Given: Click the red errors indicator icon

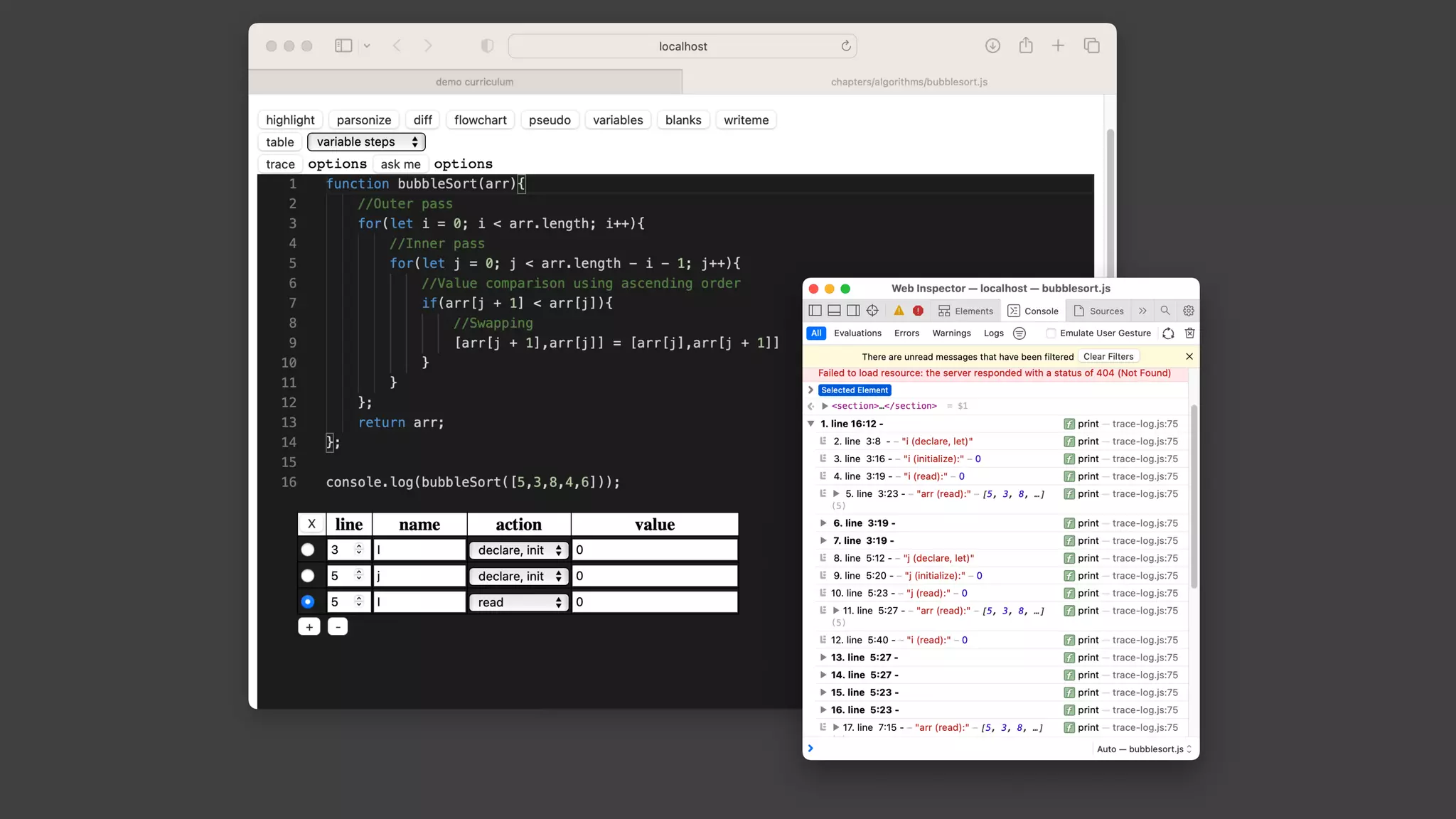Looking at the screenshot, I should click(918, 311).
